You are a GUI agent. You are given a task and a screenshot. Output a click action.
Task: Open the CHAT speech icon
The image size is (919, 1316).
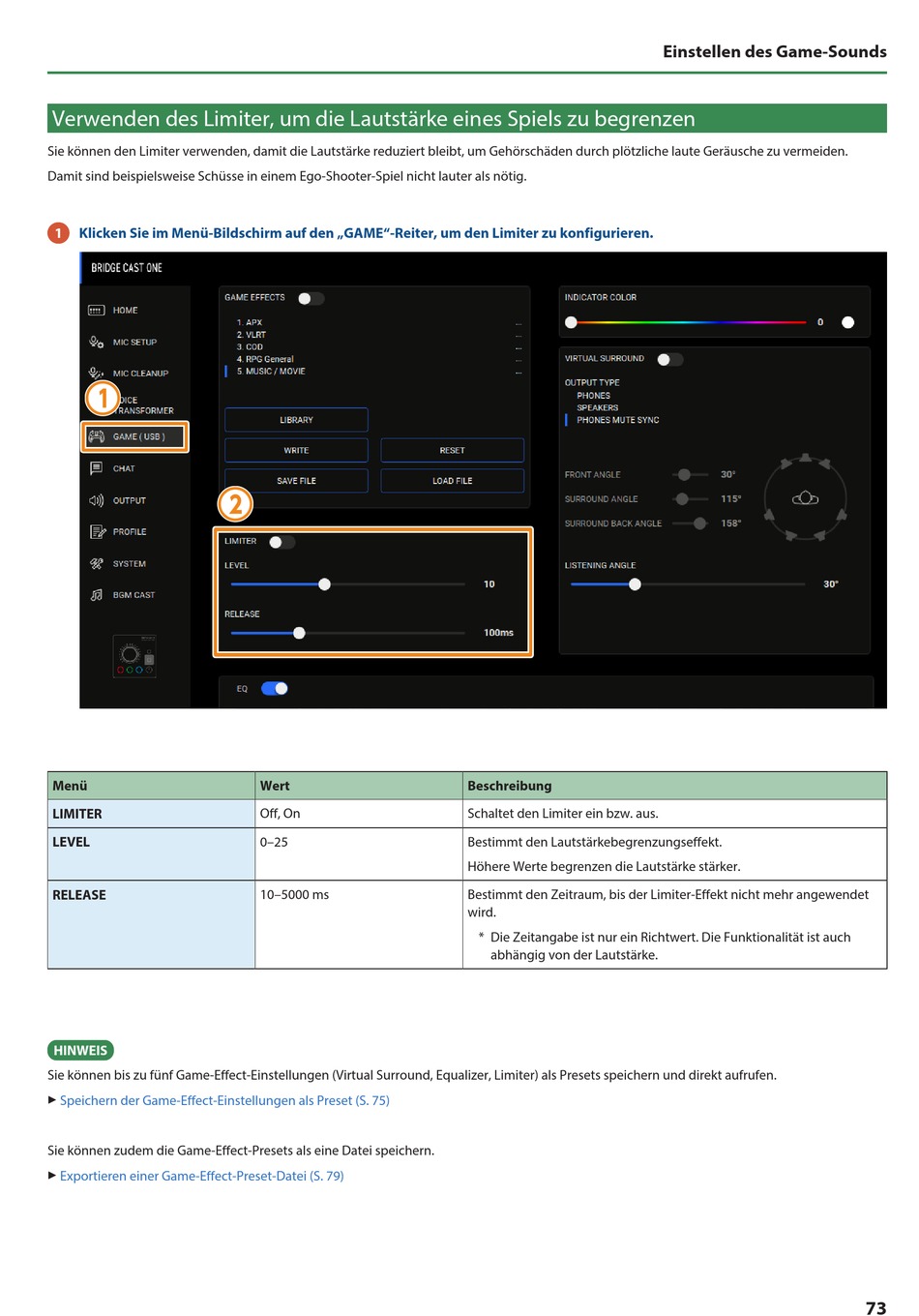[x=96, y=468]
